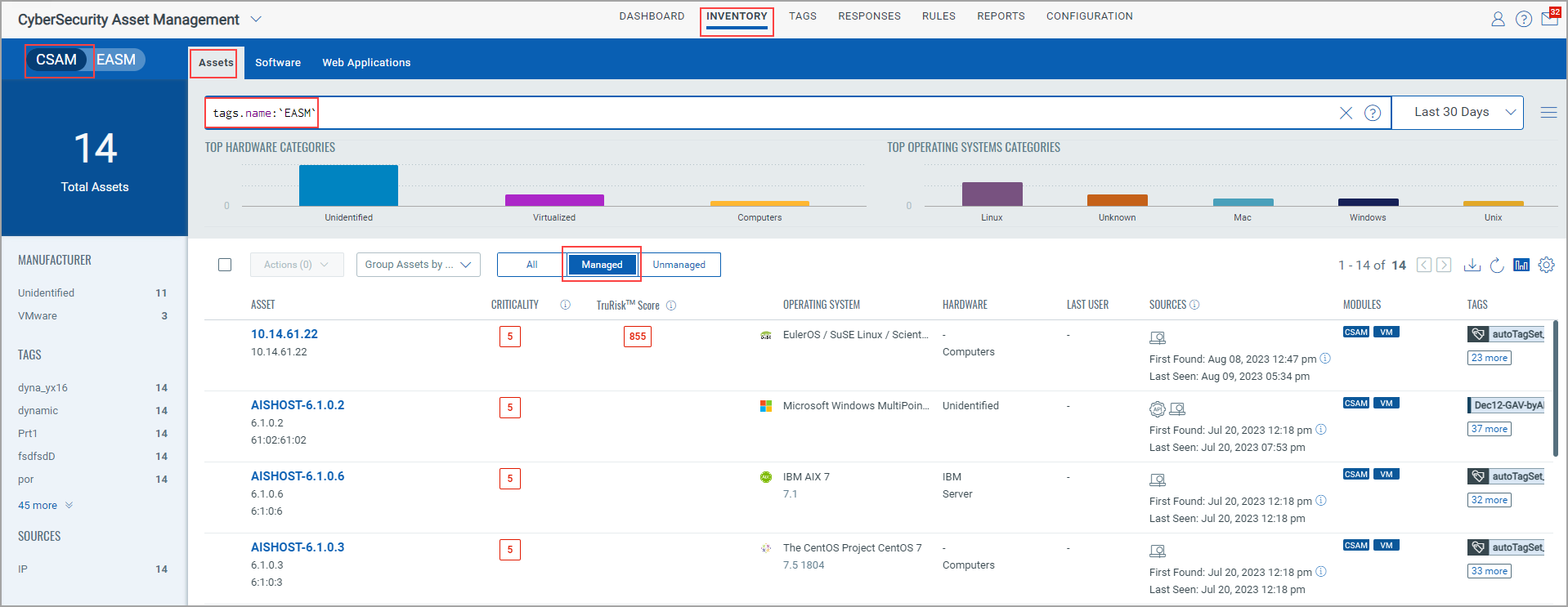Screen dimensions: 1568x607
Task: Refresh the asset list
Action: click(1497, 265)
